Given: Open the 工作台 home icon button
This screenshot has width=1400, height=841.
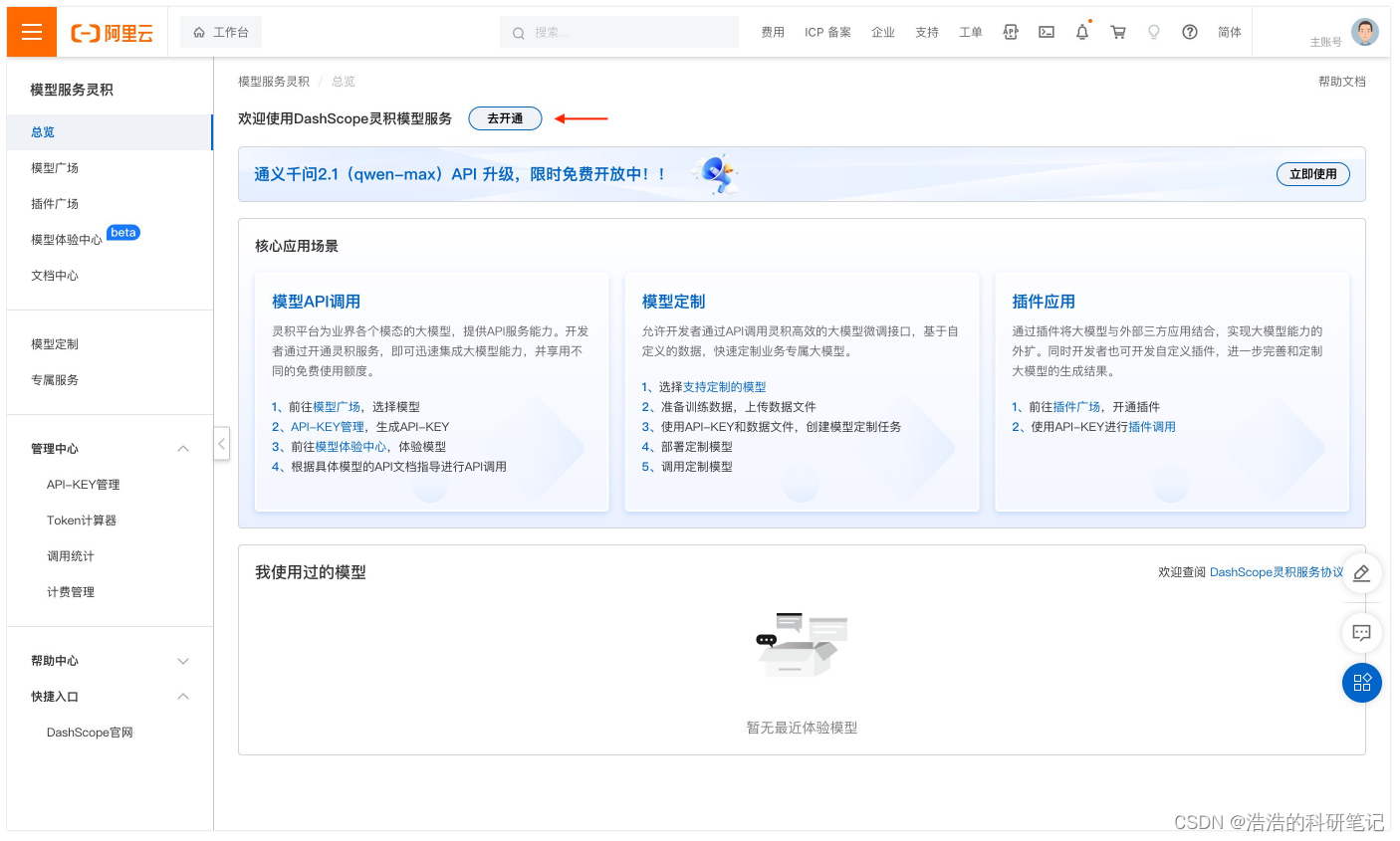Looking at the screenshot, I should (220, 32).
